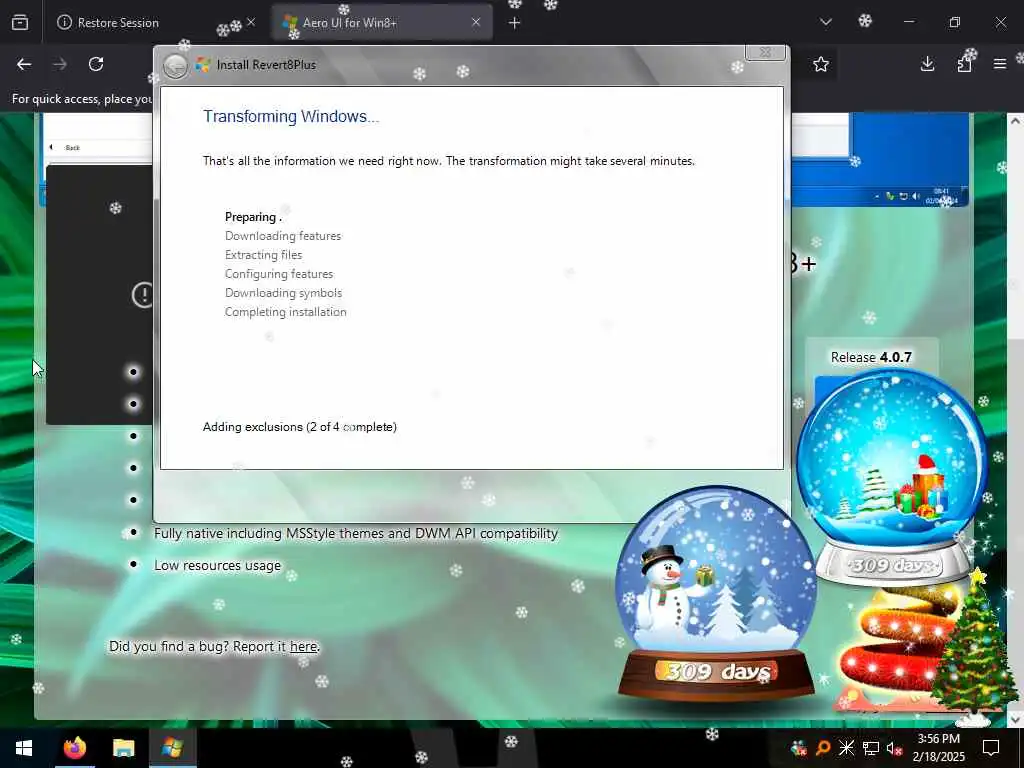Screen dimensions: 1024x768
Task: Open Firefox View in the tab bar
Action: [x=20, y=22]
